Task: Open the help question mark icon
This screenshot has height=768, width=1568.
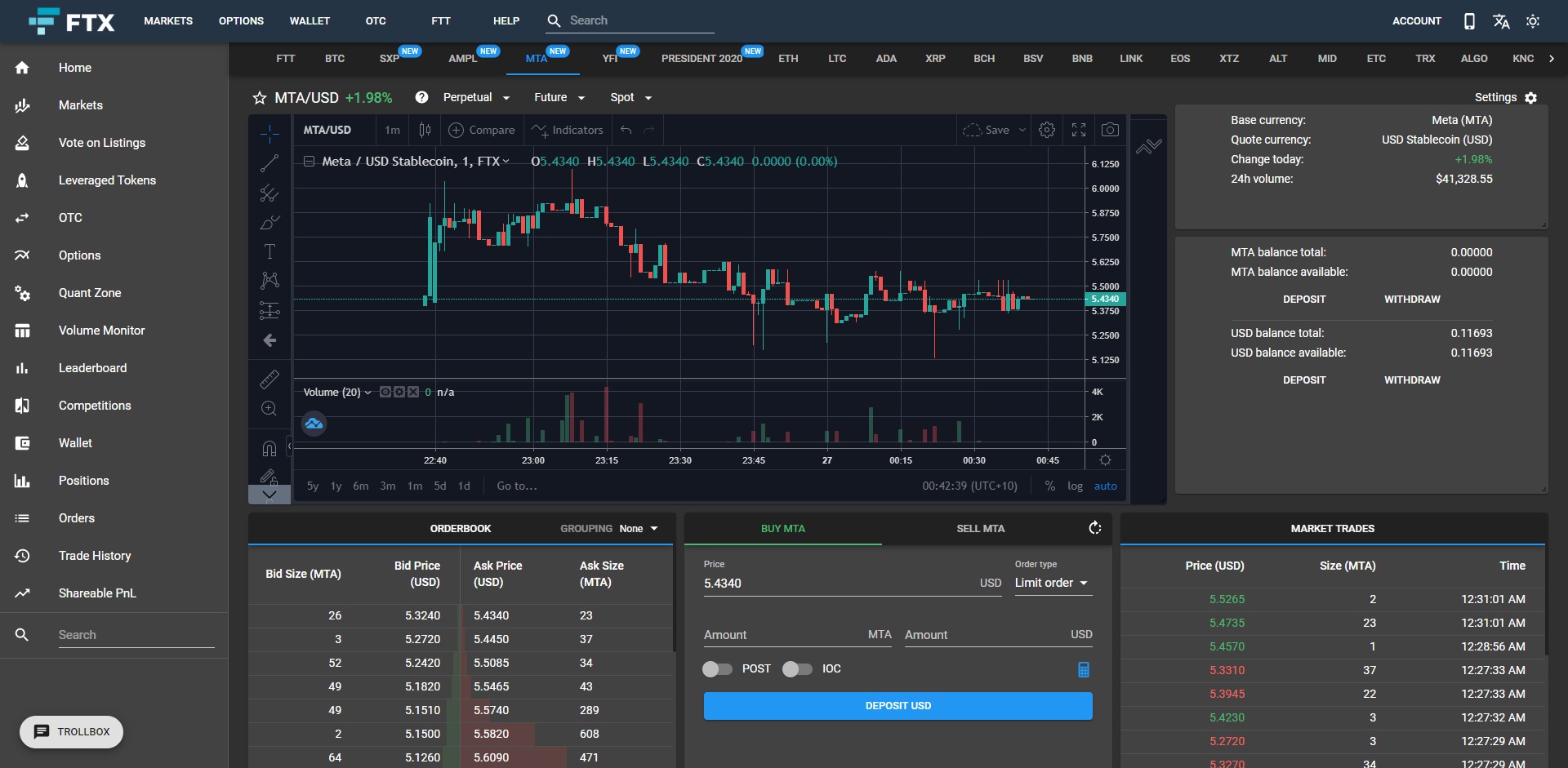Action: 421,97
